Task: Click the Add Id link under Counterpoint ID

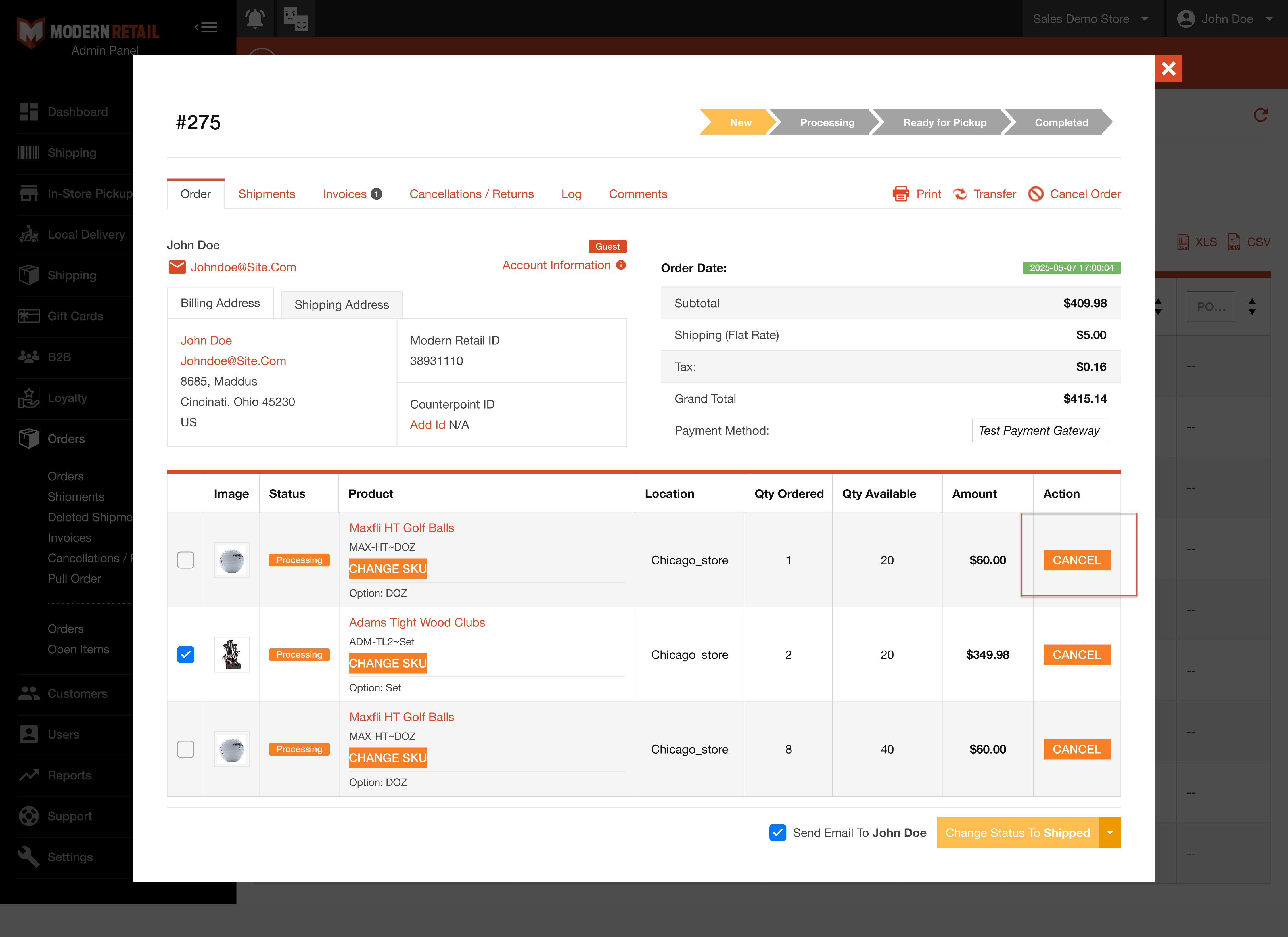Action: click(x=428, y=425)
